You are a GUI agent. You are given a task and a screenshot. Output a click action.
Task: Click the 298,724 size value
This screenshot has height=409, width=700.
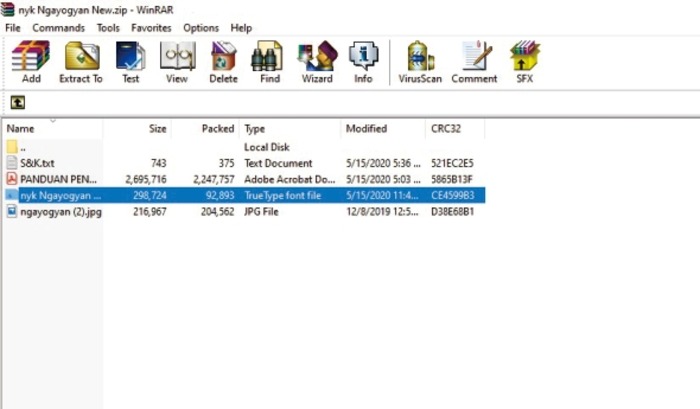(150, 195)
